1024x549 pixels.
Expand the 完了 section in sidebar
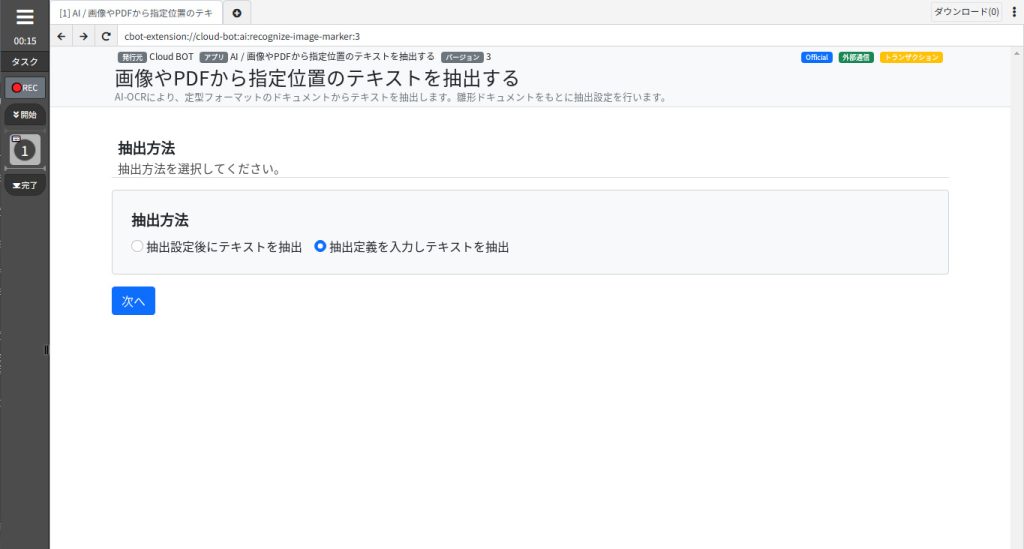tap(25, 185)
